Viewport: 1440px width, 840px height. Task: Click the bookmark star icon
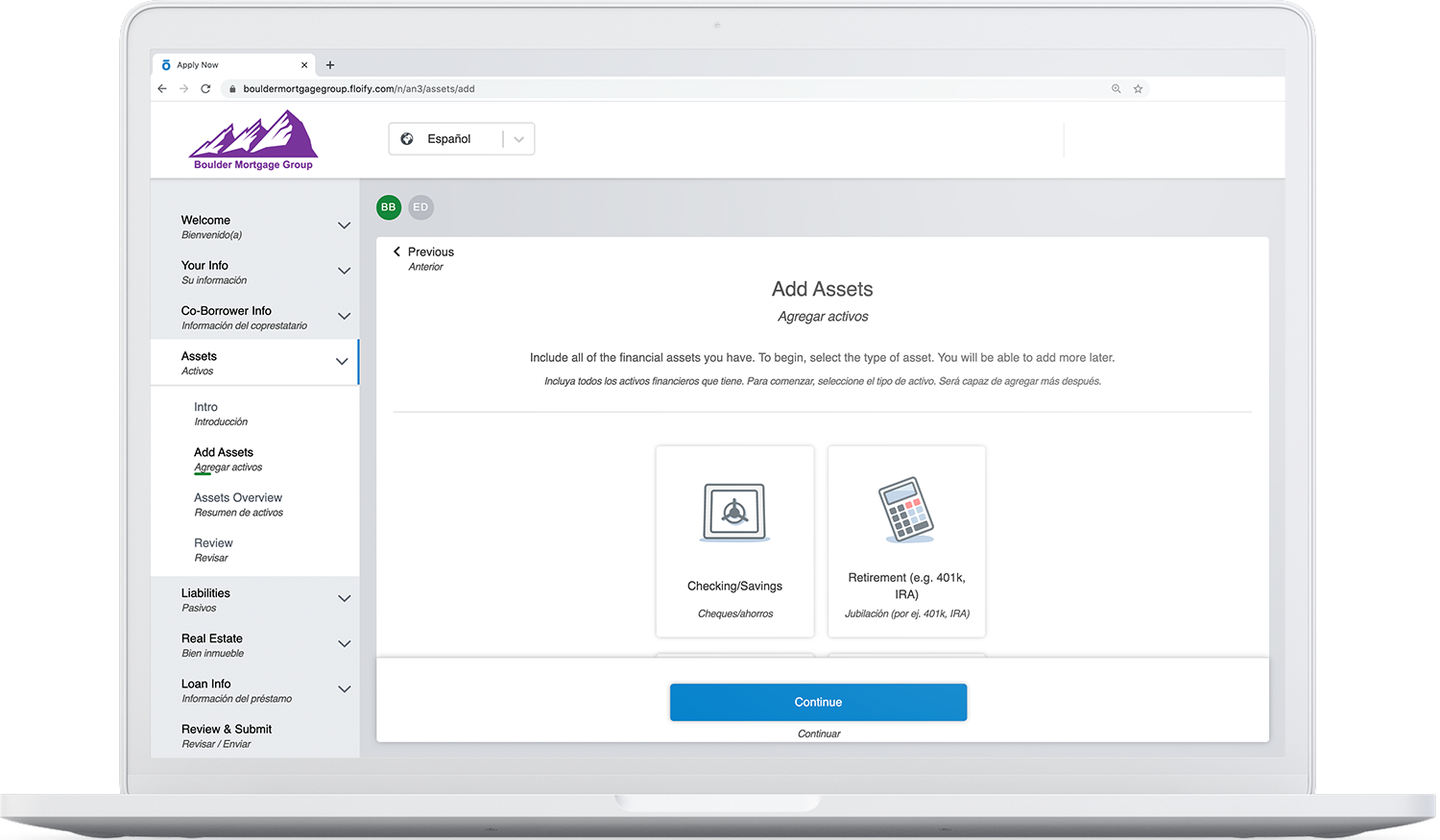click(1139, 87)
